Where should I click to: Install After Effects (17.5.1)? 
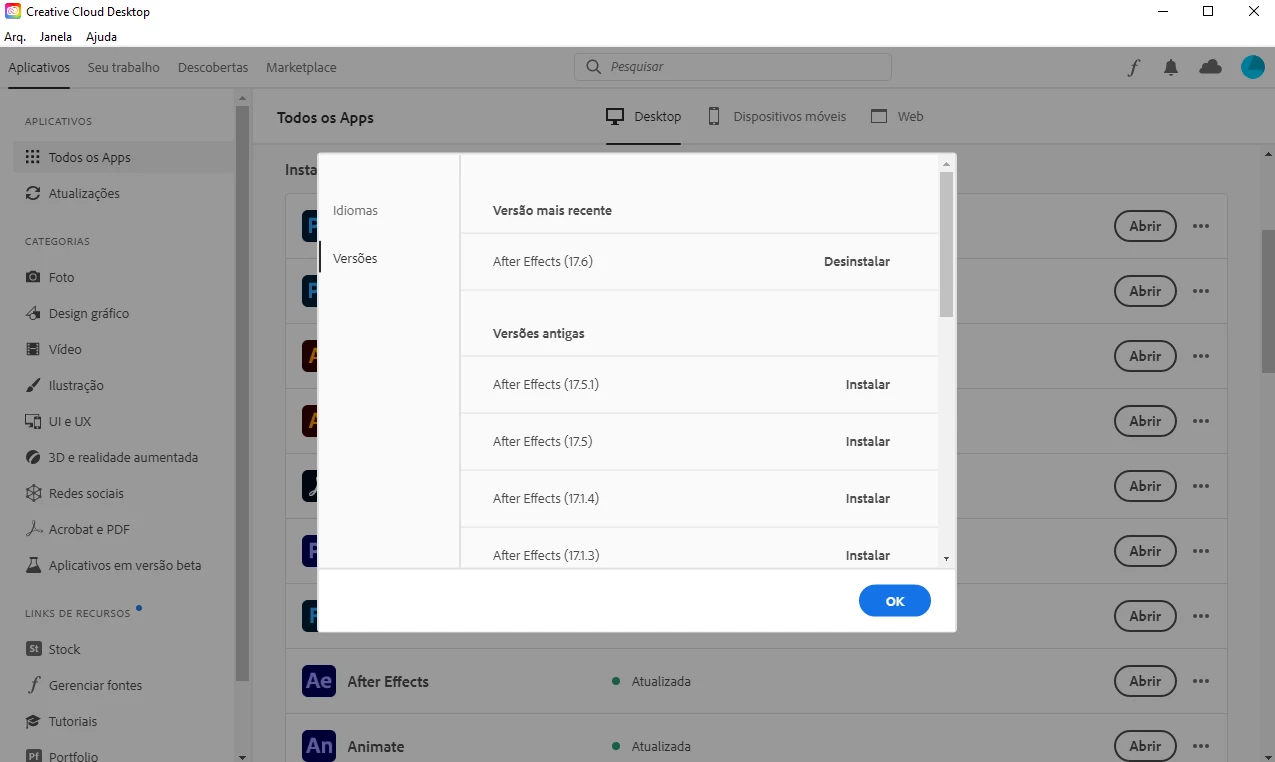point(868,385)
